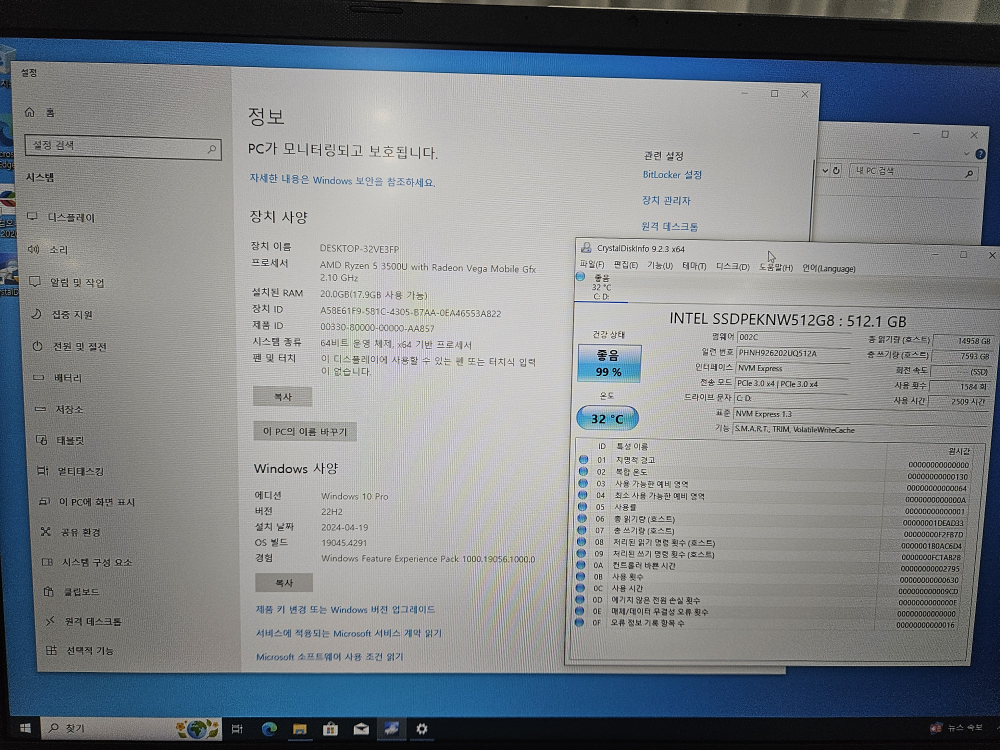Select 집중 지원 in sidebar
1000x750 pixels.
62,314
